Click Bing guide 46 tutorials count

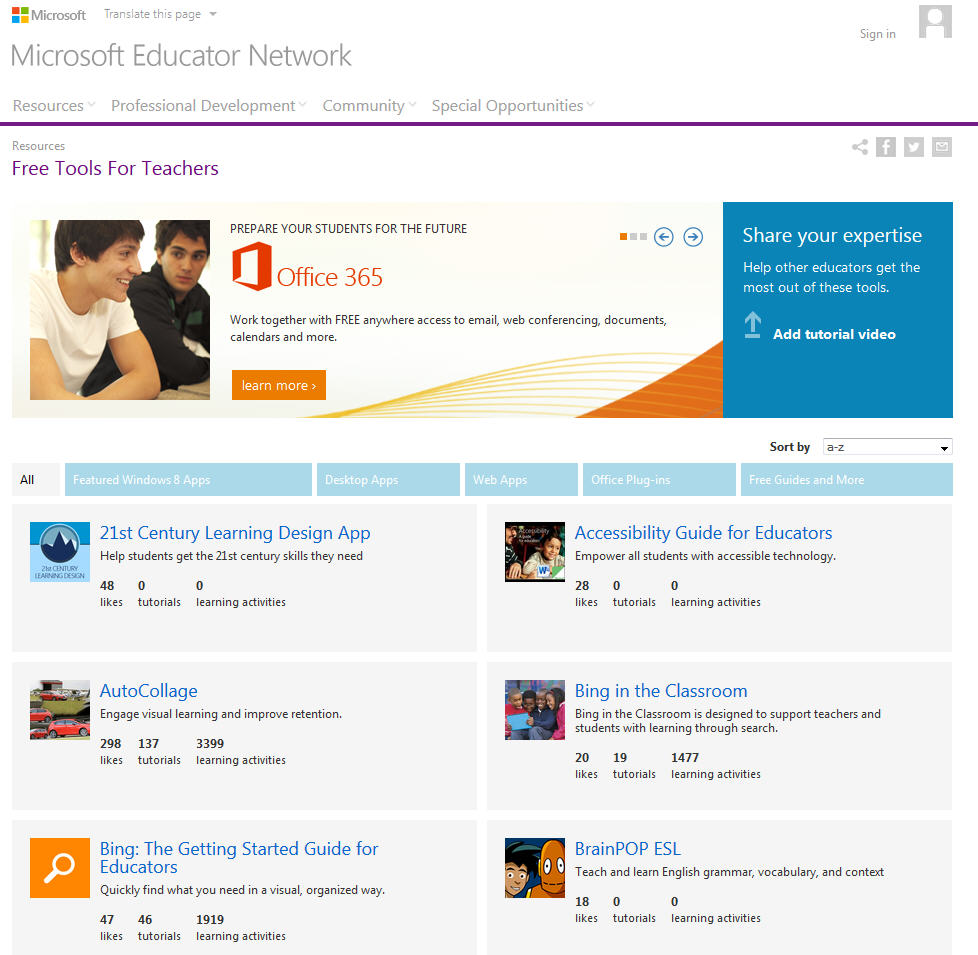145,919
